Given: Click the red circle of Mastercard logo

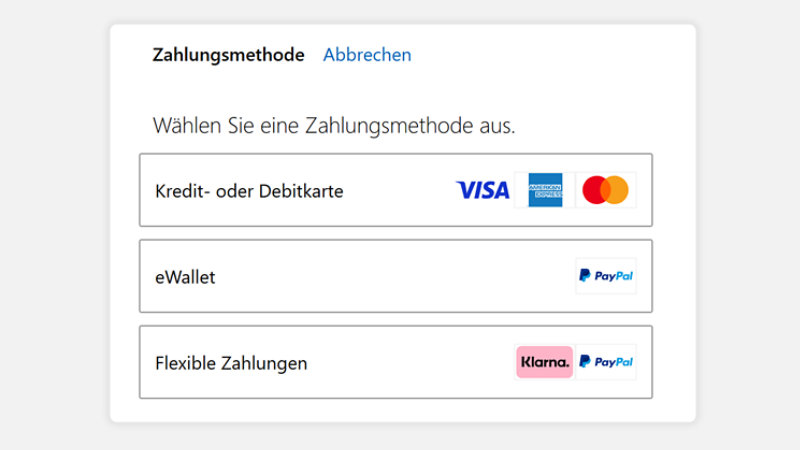Looking at the screenshot, I should click(x=596, y=190).
